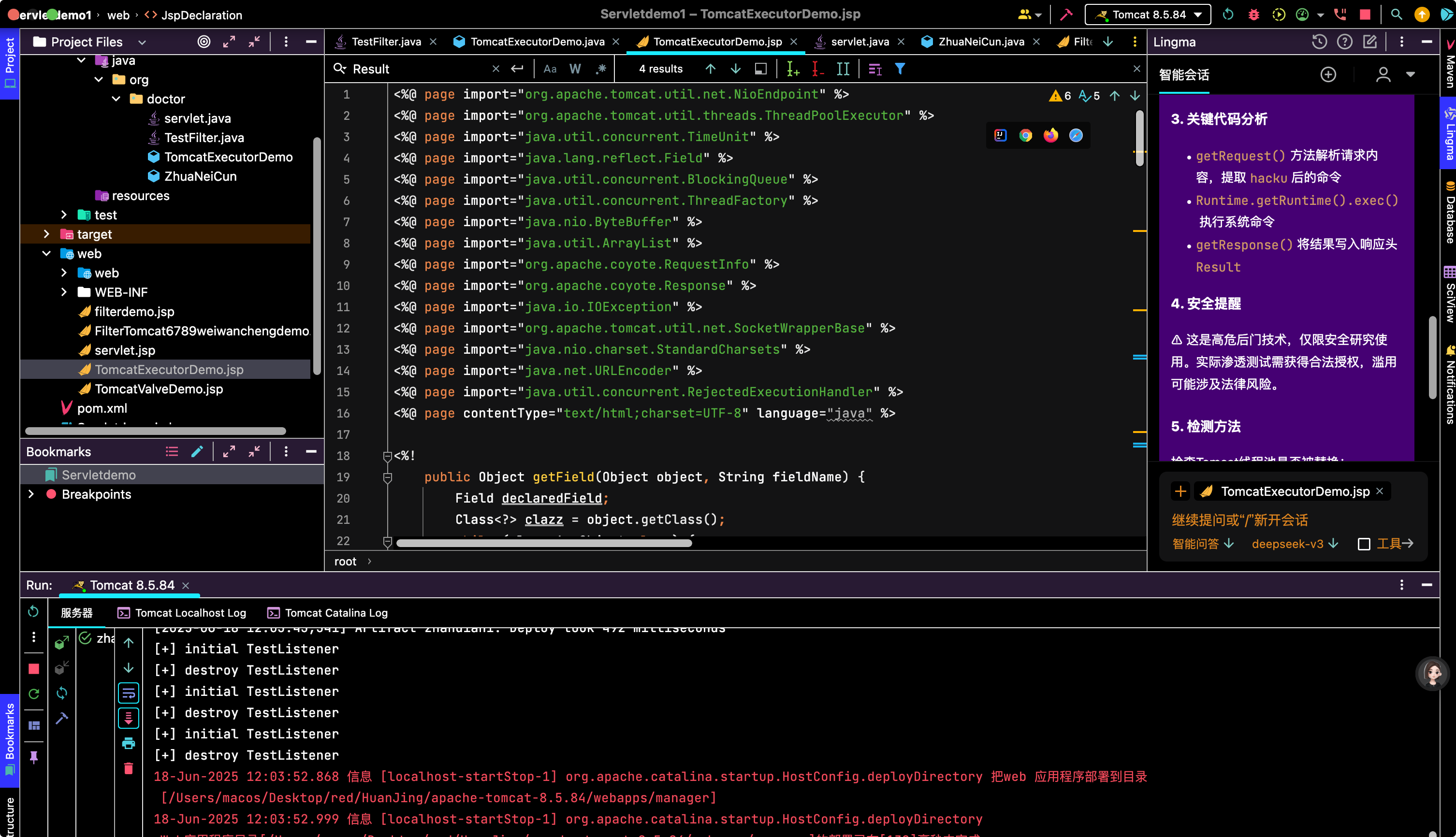Toggle scroll to end in Run console
1456x837 pixels.
tap(128, 718)
